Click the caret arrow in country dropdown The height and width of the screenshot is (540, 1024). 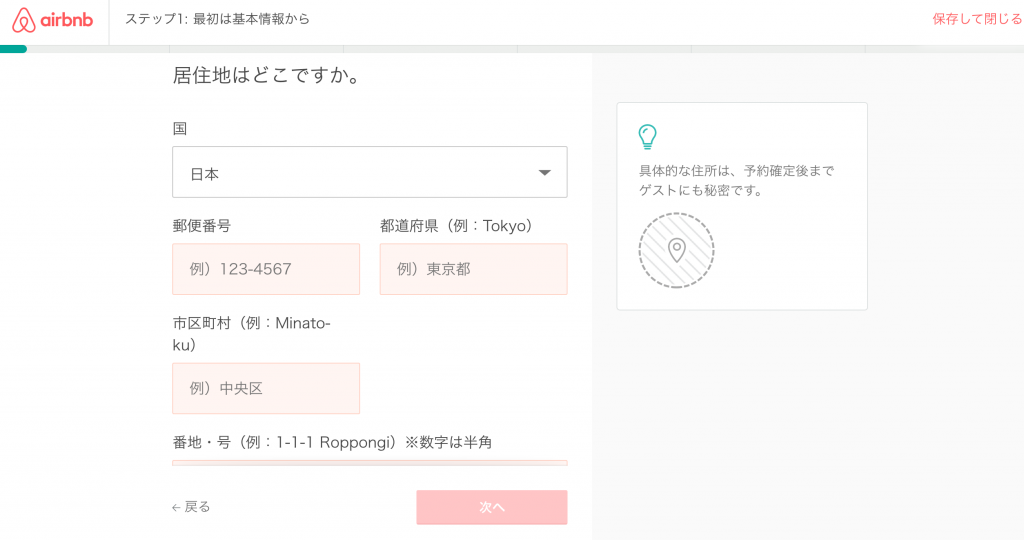point(545,173)
